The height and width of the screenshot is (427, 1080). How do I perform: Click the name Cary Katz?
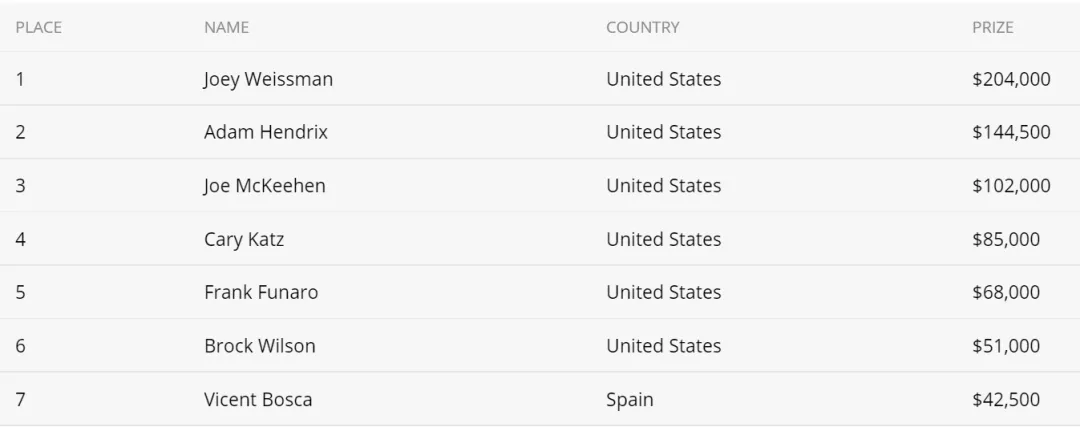244,240
